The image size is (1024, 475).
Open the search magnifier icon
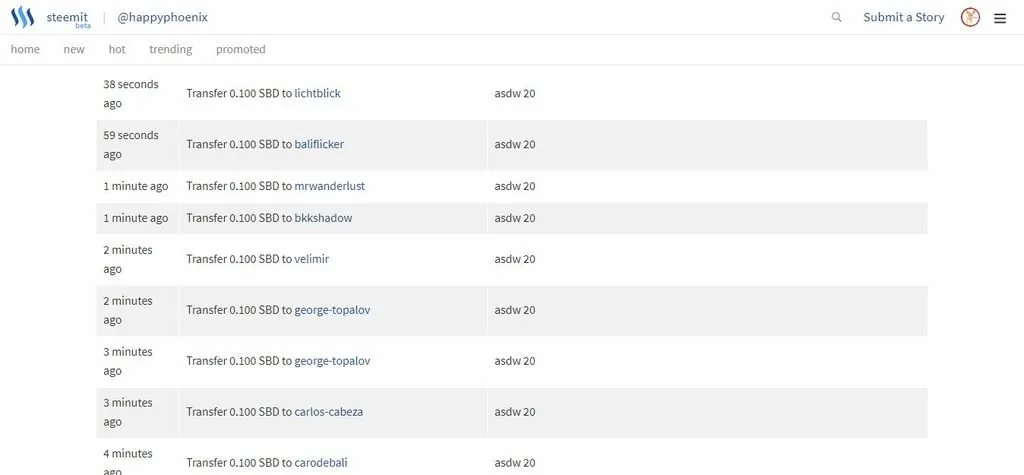(x=836, y=17)
